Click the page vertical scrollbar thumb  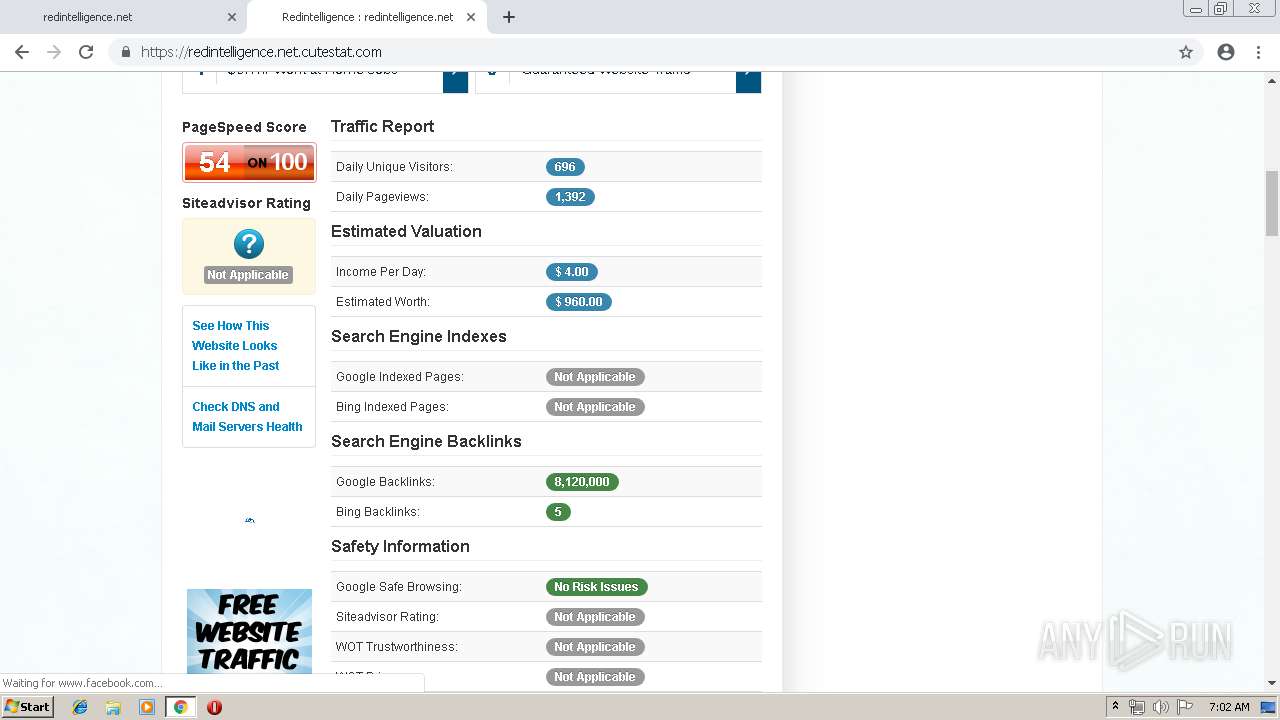pyautogui.click(x=1272, y=203)
